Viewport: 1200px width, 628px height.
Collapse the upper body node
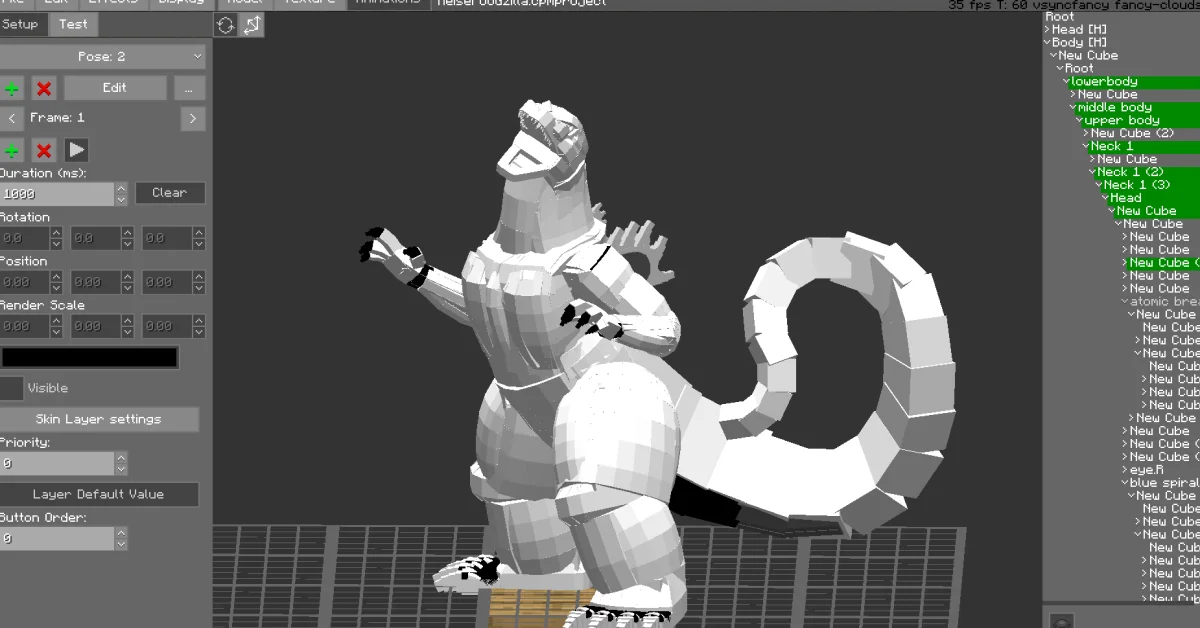pyautogui.click(x=1080, y=121)
